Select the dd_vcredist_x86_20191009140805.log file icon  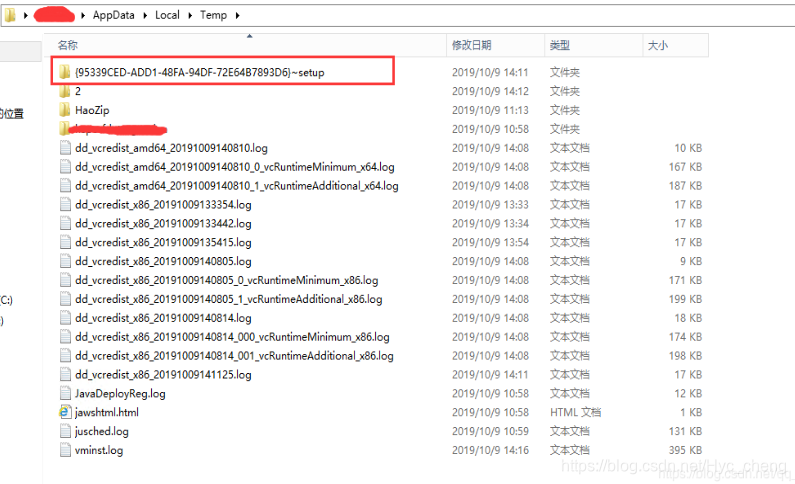point(65,261)
